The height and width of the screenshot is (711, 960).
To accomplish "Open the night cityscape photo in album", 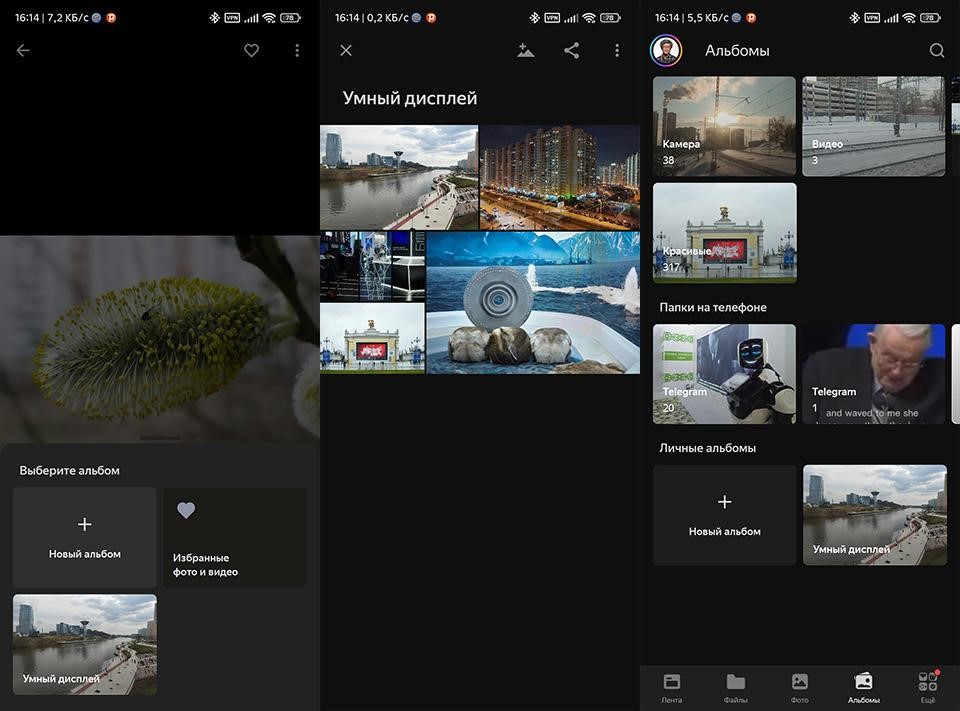I will click(x=560, y=177).
